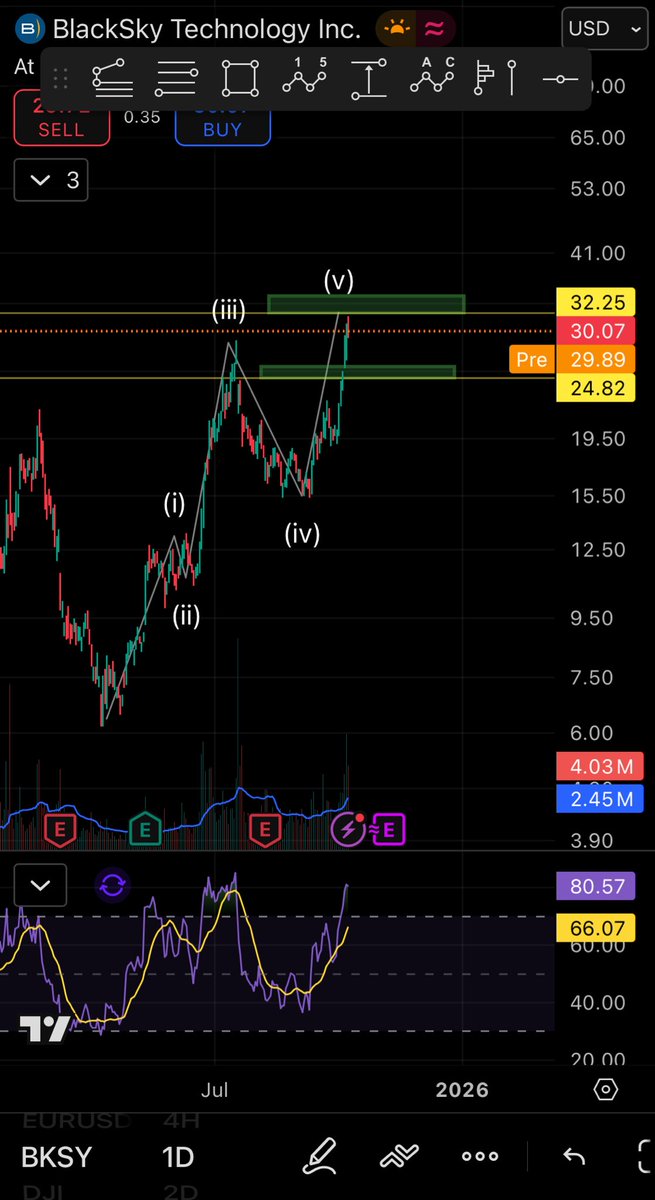Select the lower green rectangle zone
The image size is (655, 1200).
pos(358,372)
